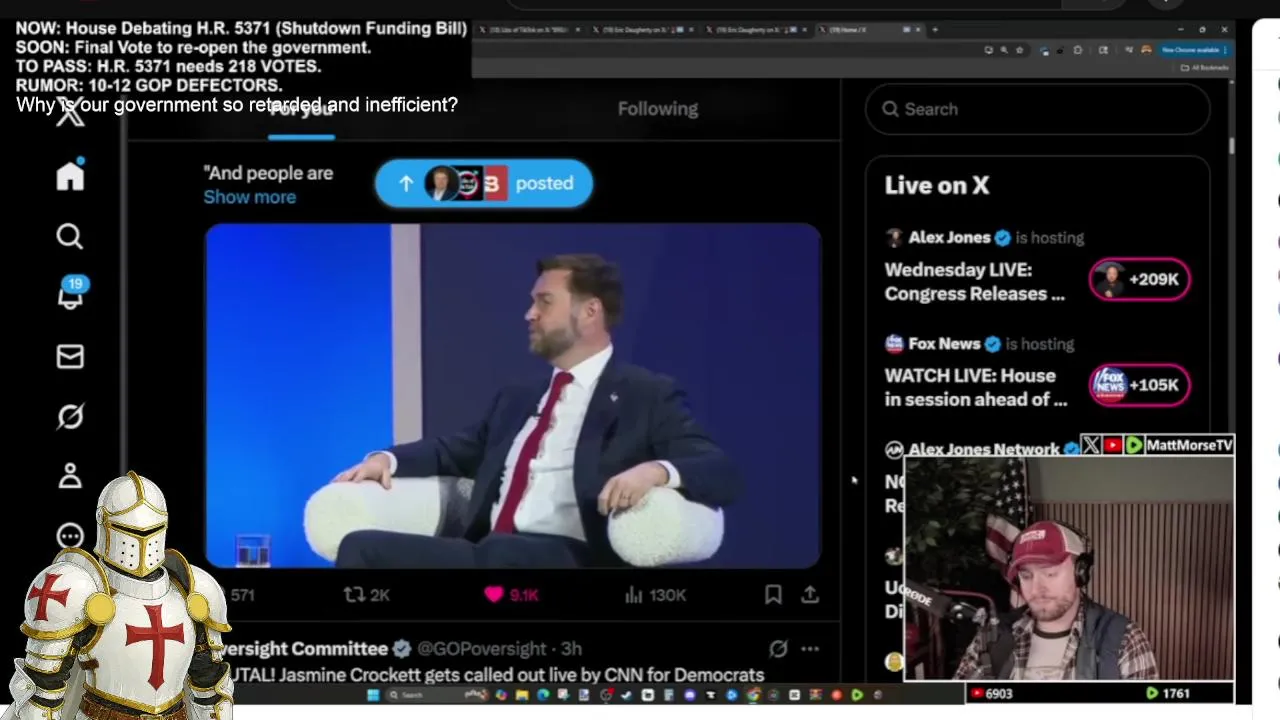
Task: Click the Windows taskbar Search box
Action: [x=438, y=695]
